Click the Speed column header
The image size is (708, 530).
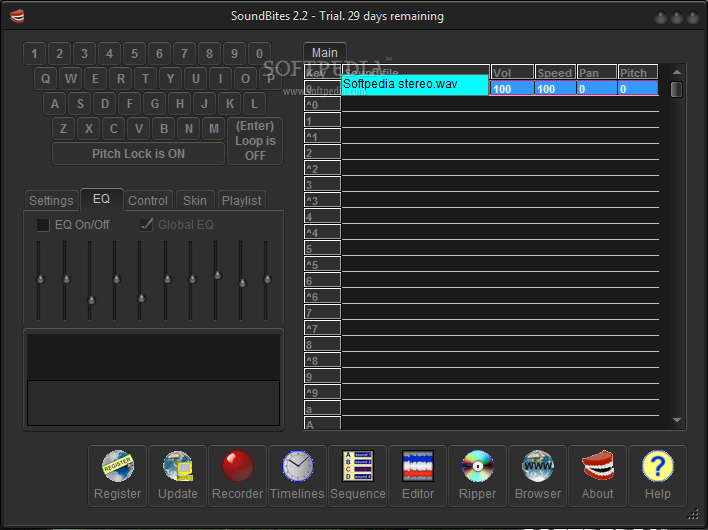(x=555, y=72)
